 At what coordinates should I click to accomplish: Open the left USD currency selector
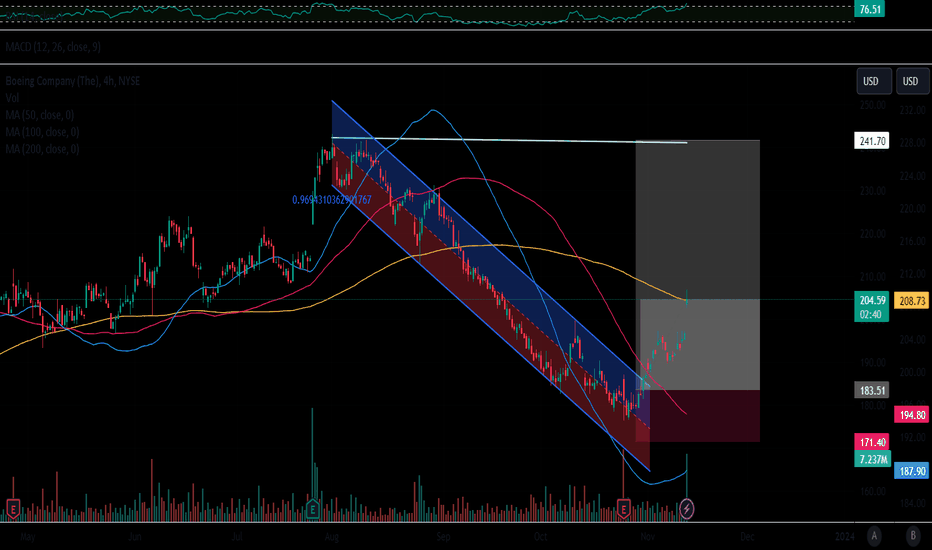(x=874, y=81)
